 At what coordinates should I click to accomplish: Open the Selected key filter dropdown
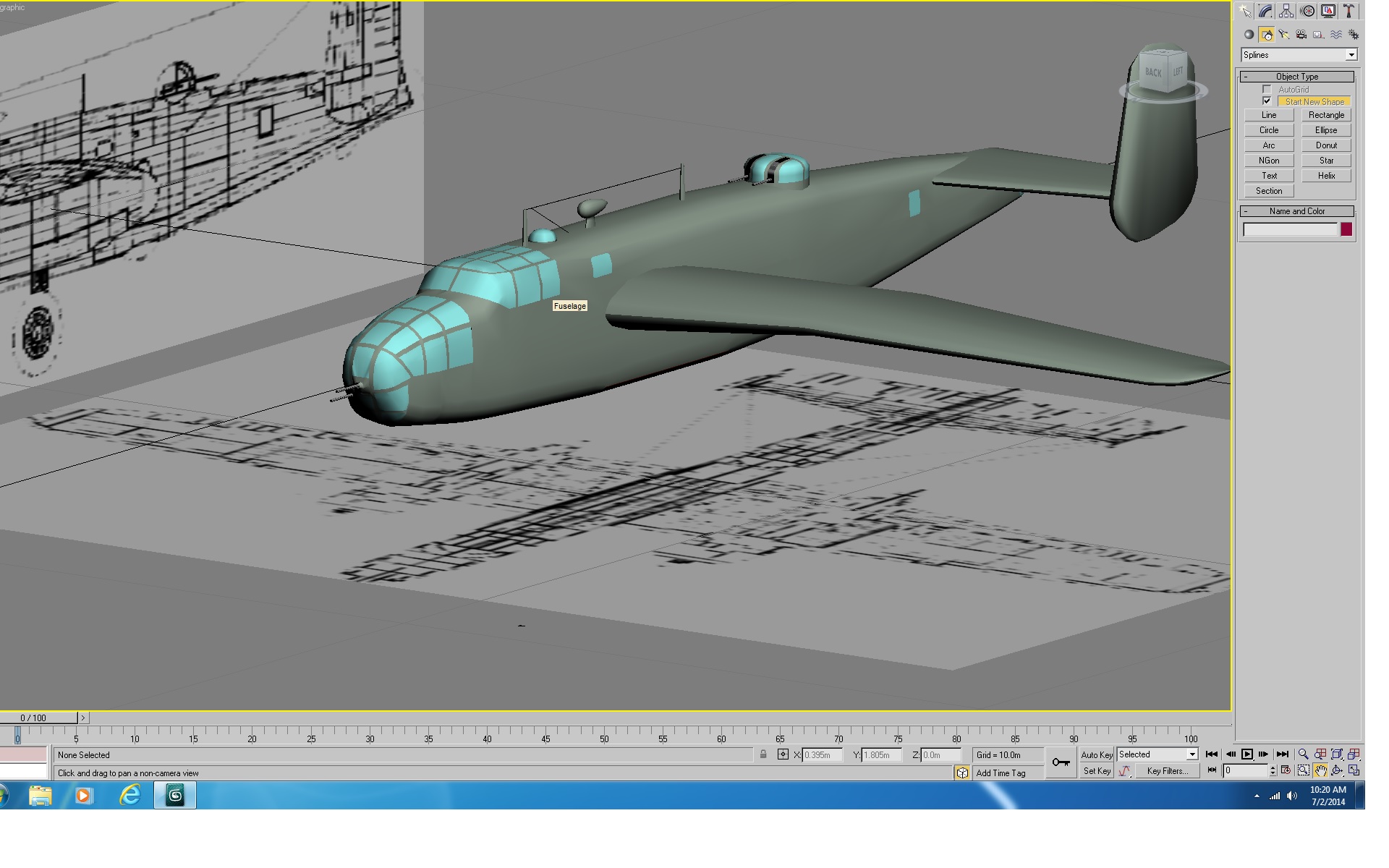1157,754
